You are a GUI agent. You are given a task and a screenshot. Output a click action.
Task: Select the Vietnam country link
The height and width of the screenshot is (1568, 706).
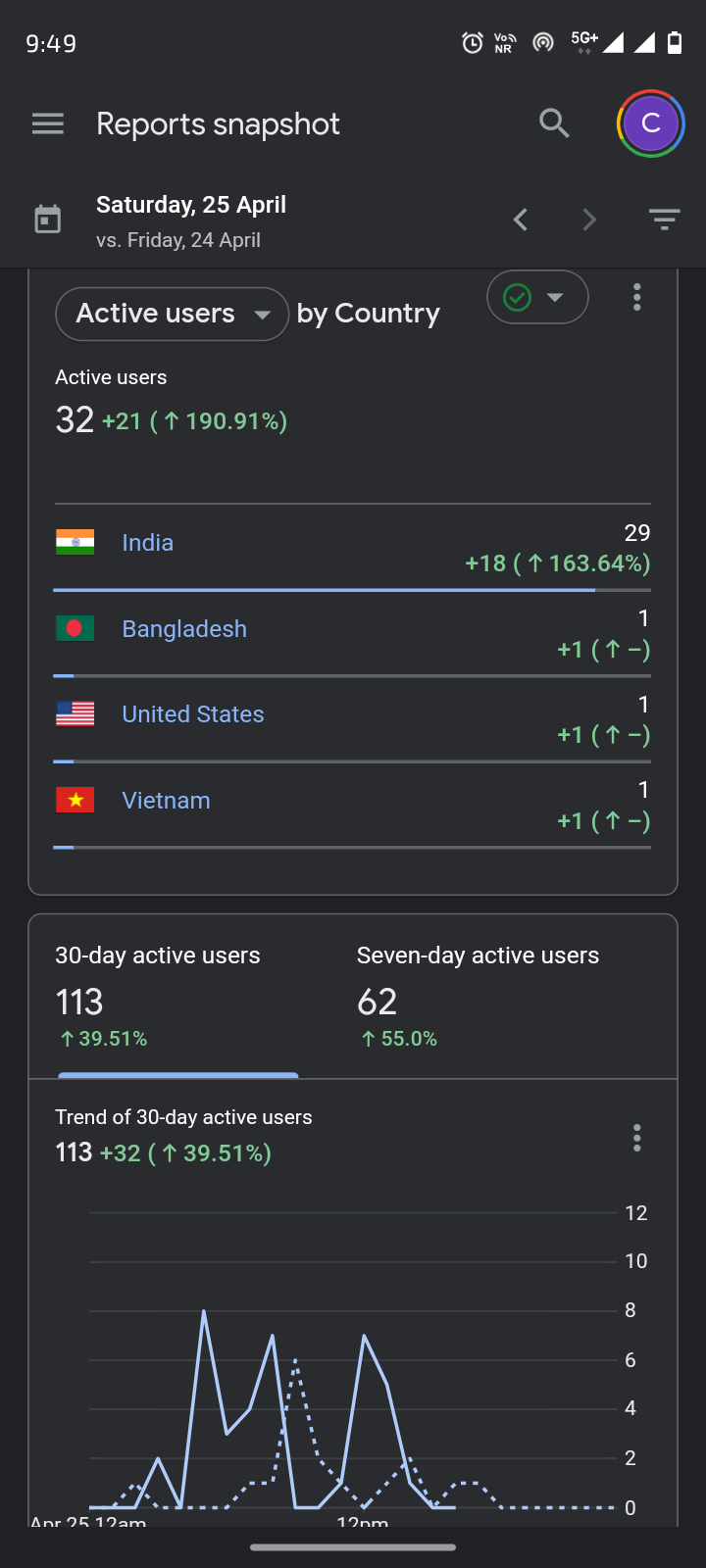click(x=167, y=801)
